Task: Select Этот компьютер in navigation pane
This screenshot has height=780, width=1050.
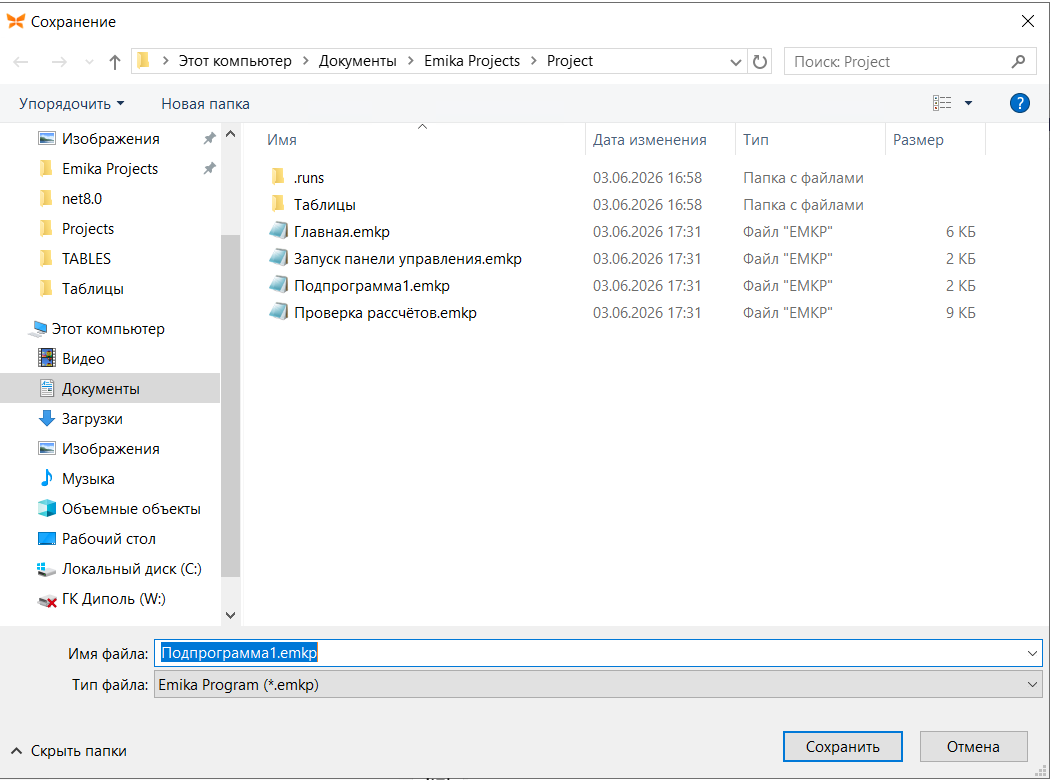Action: click(108, 329)
